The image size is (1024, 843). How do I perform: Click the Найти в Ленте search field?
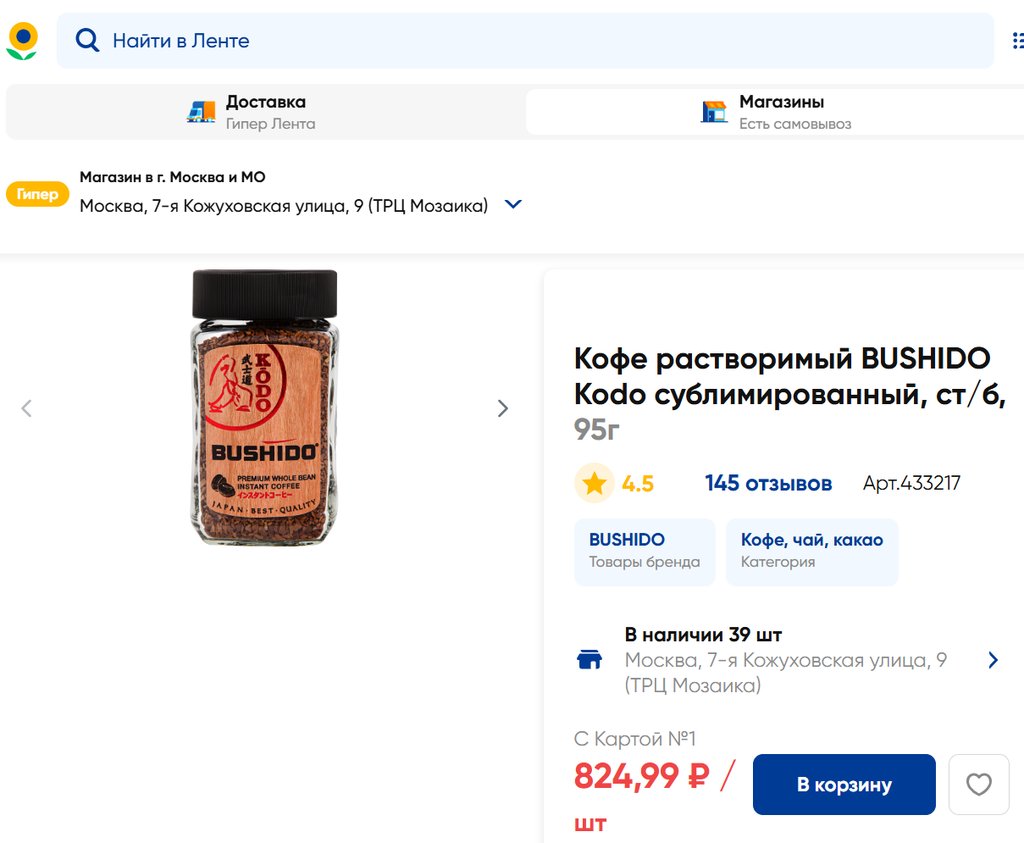click(540, 41)
